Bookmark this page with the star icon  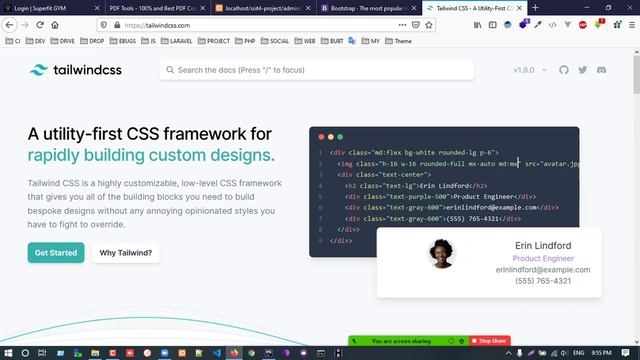click(x=429, y=25)
